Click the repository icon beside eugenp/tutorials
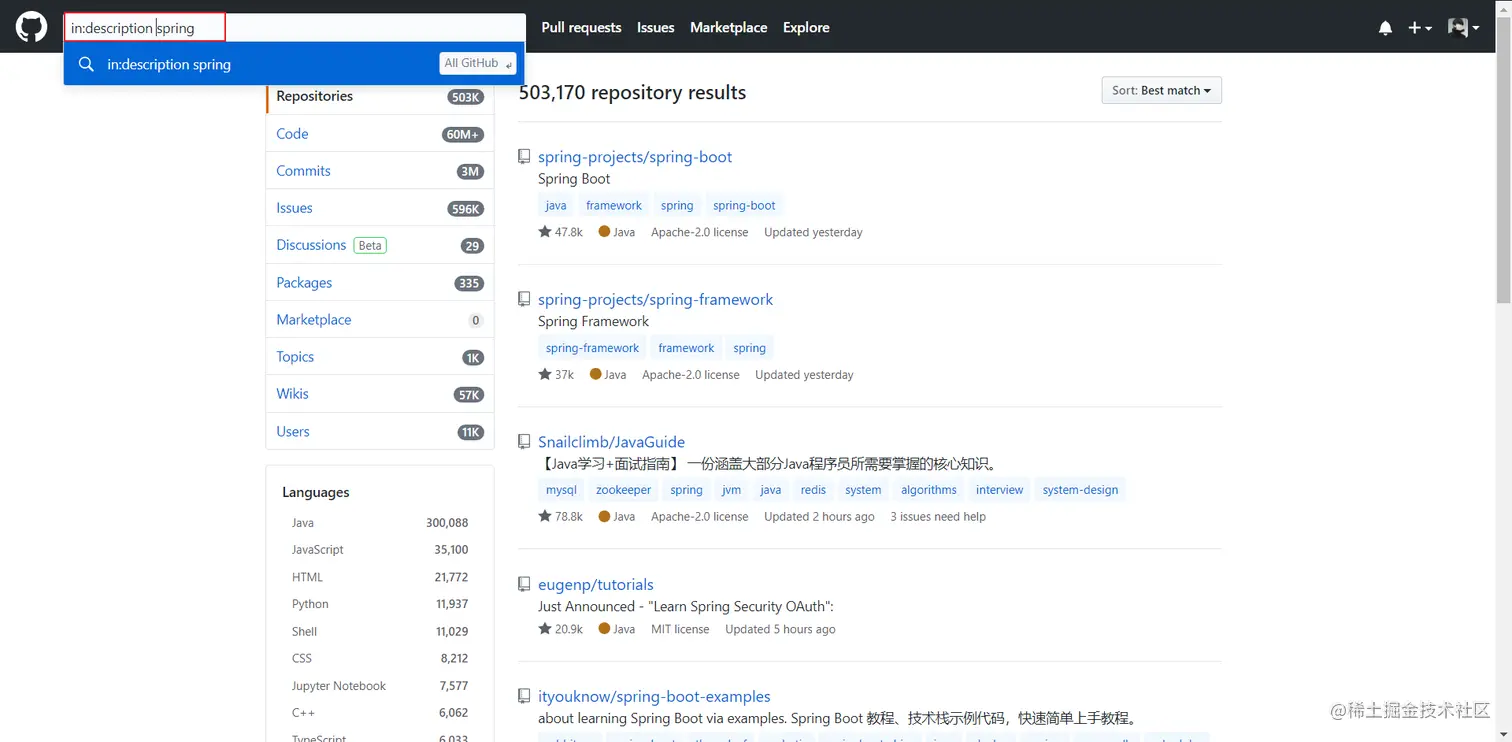This screenshot has width=1512, height=742. pyautogui.click(x=523, y=584)
